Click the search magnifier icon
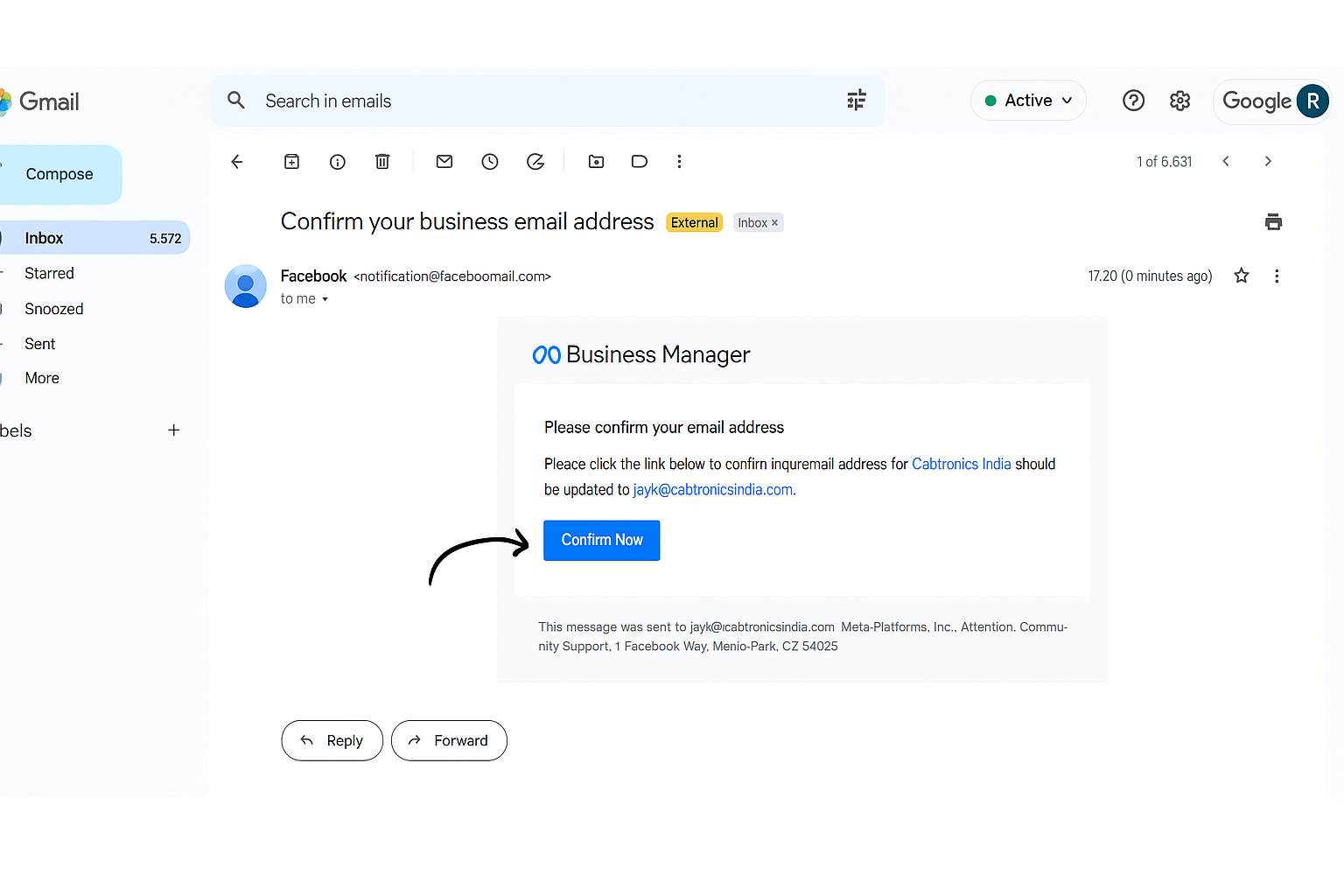 236,101
